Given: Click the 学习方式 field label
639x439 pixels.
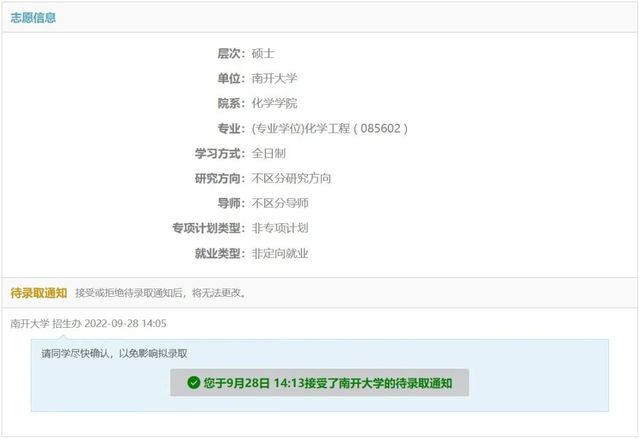Looking at the screenshot, I should 220,153.
